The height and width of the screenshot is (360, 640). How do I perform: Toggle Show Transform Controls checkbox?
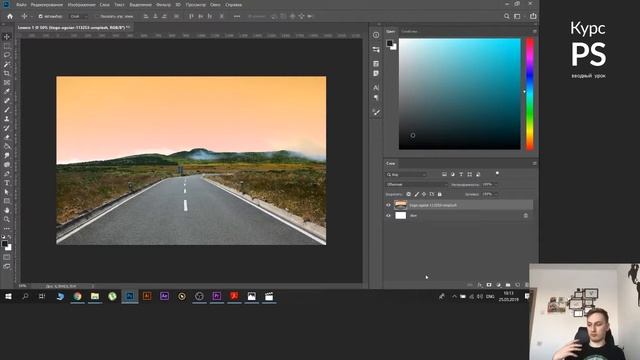[97, 16]
